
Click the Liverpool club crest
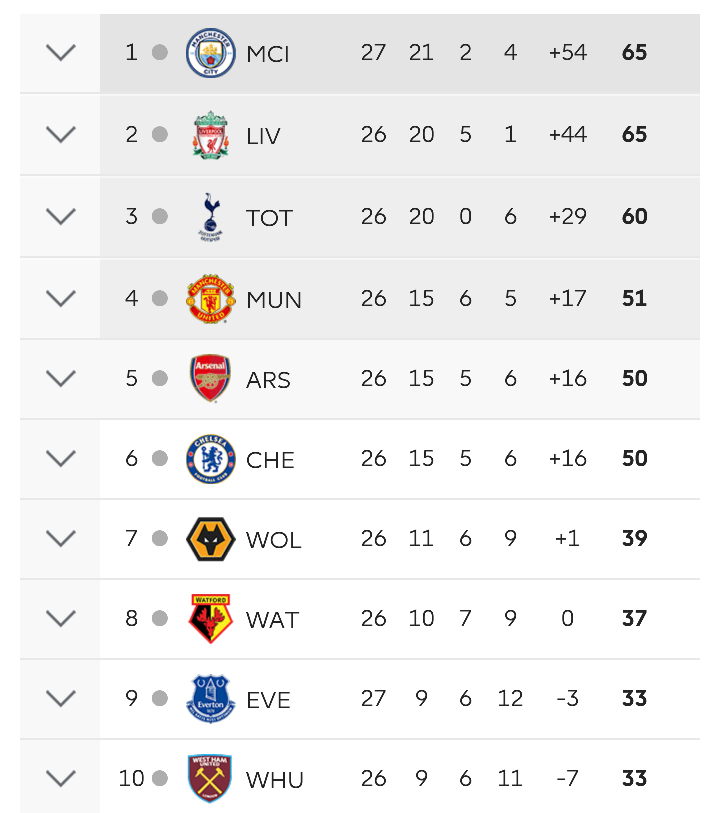[210, 135]
